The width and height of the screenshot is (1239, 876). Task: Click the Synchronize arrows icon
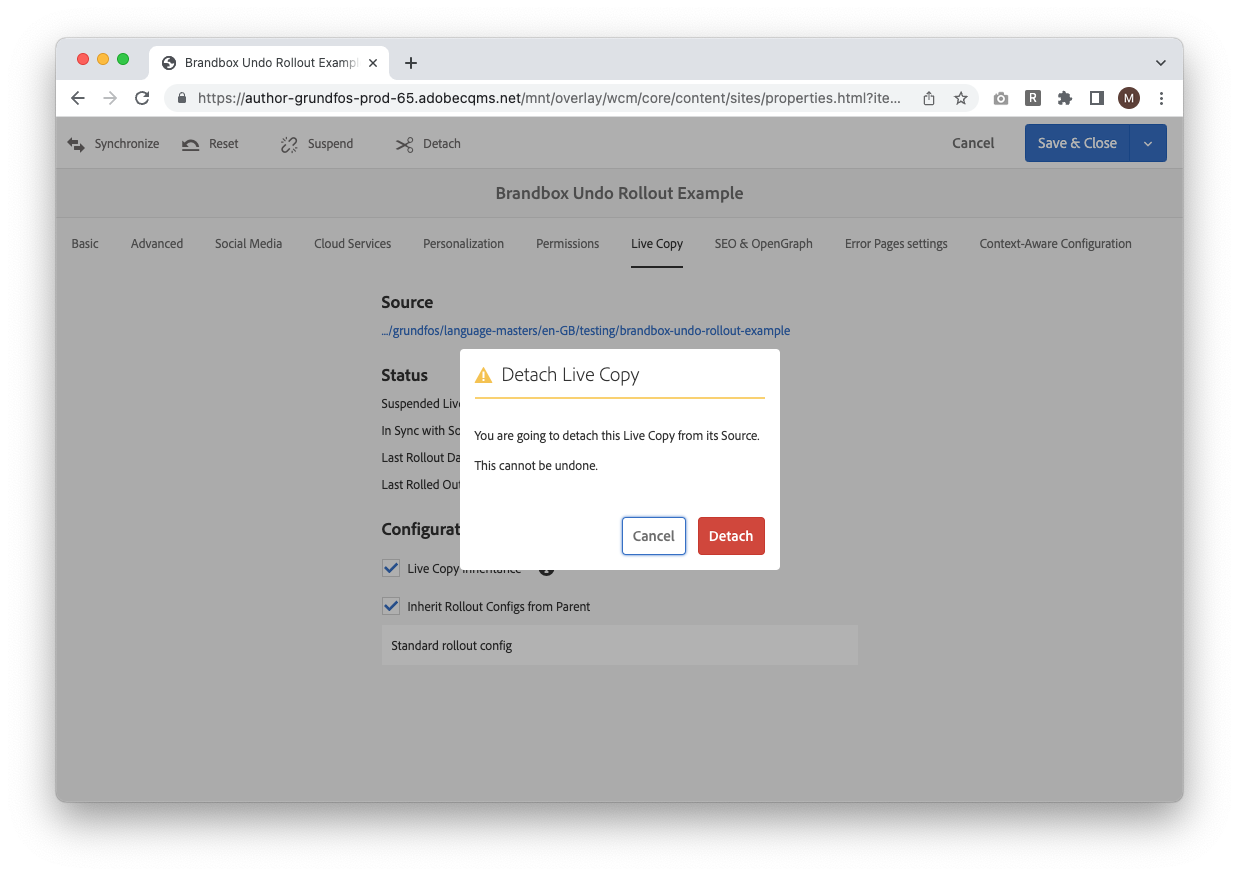[76, 144]
